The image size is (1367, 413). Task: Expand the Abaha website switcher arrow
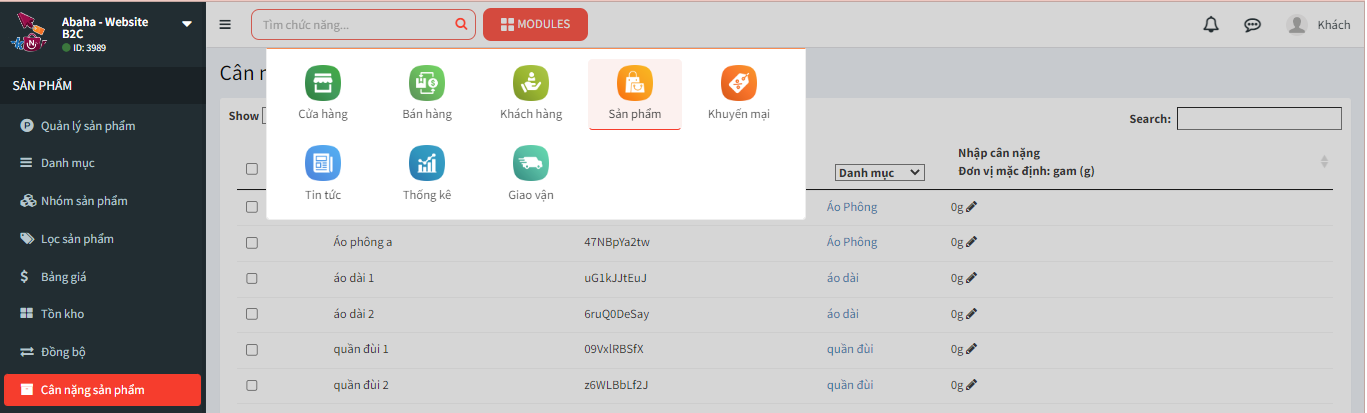tap(187, 24)
